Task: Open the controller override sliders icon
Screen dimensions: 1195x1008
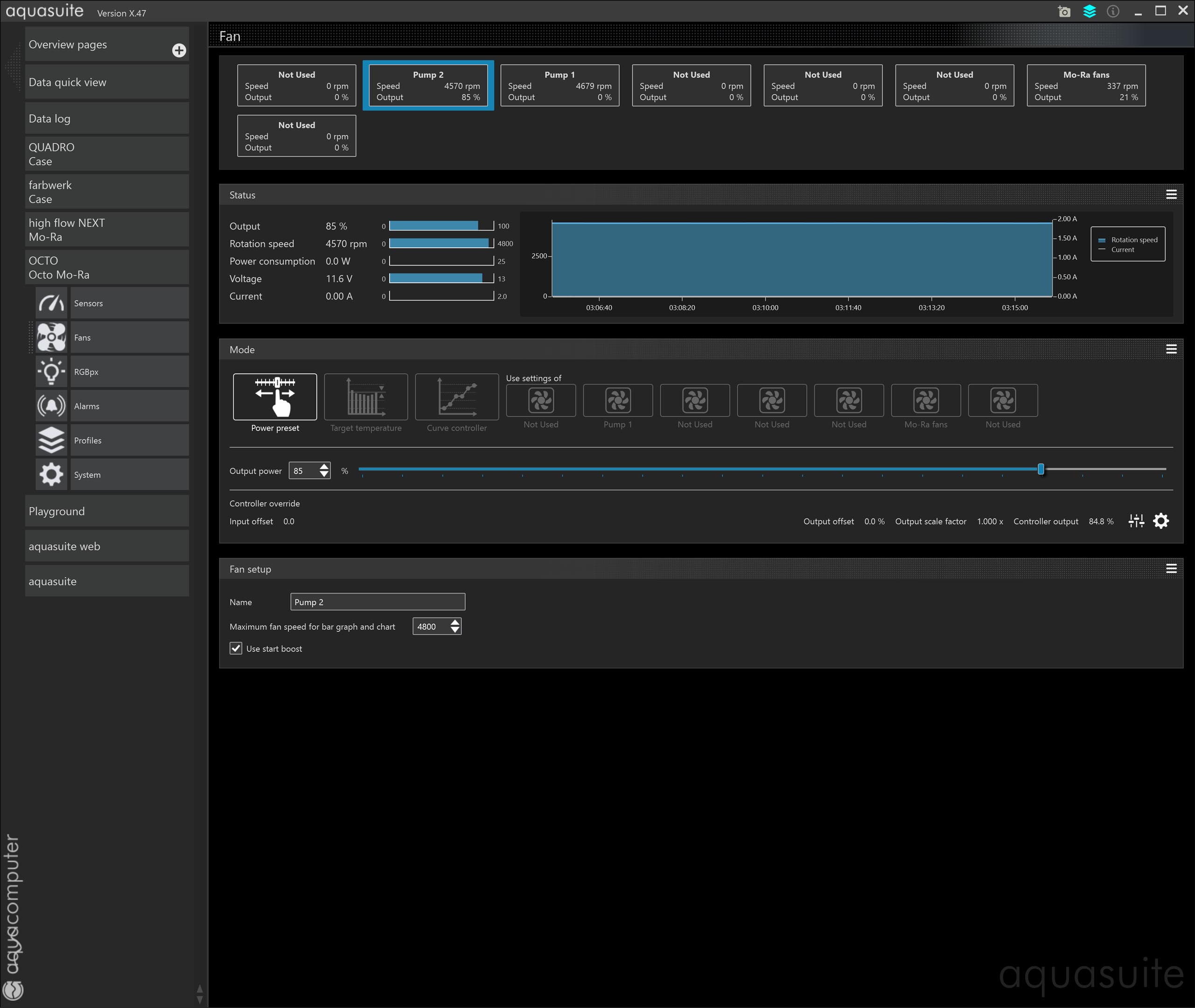Action: pyautogui.click(x=1136, y=521)
